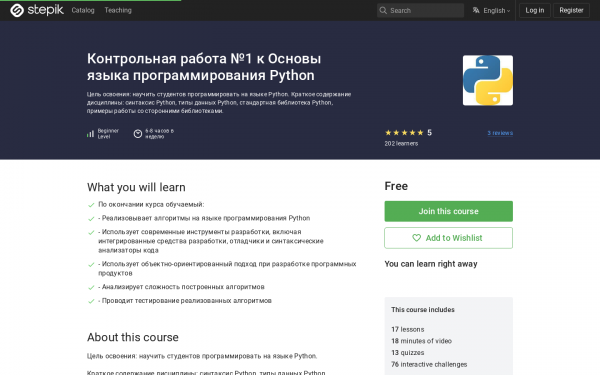Click the magnifier search icon
Viewport: 600px width, 375px height.
(383, 10)
